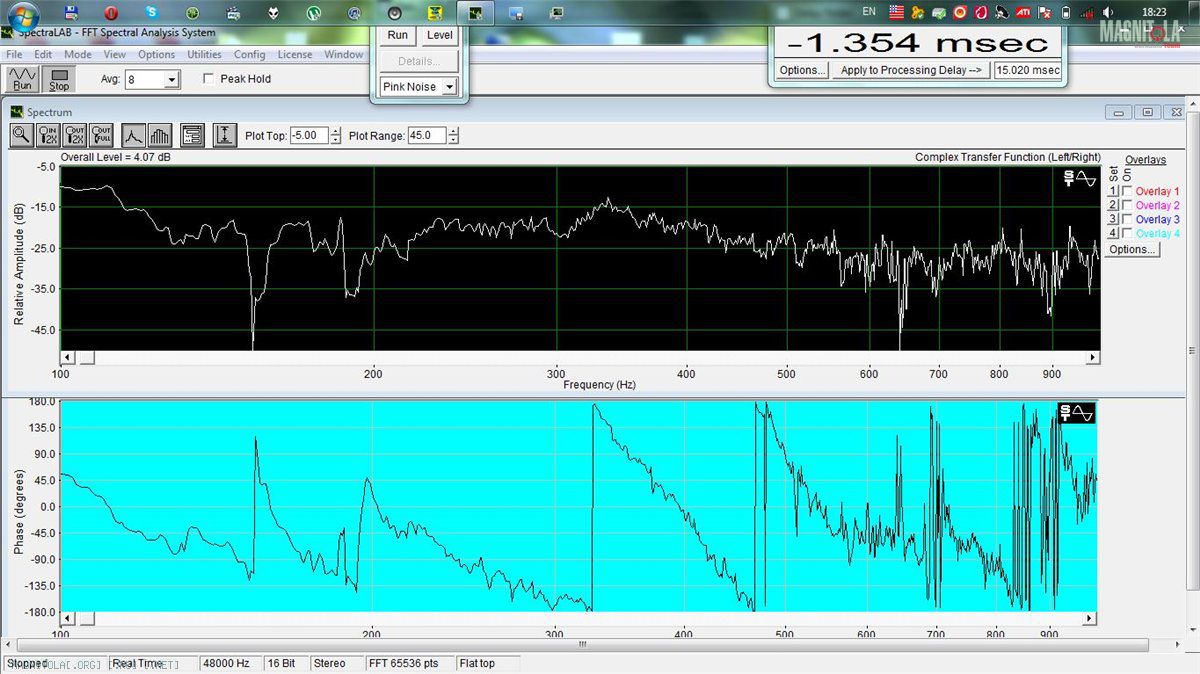Click the ATI tray icon

coord(1023,13)
